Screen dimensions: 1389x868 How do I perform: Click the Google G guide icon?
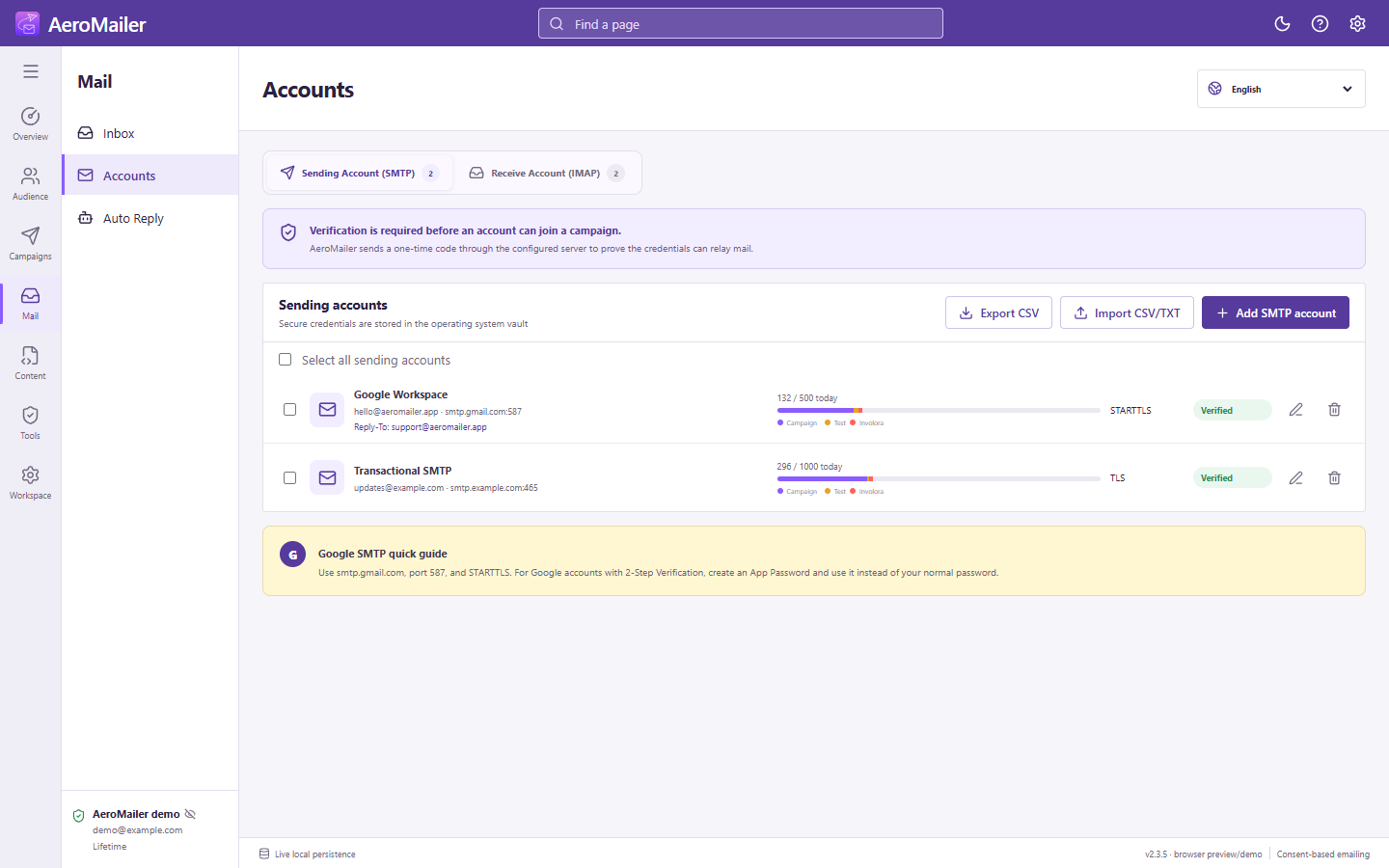[292, 555]
